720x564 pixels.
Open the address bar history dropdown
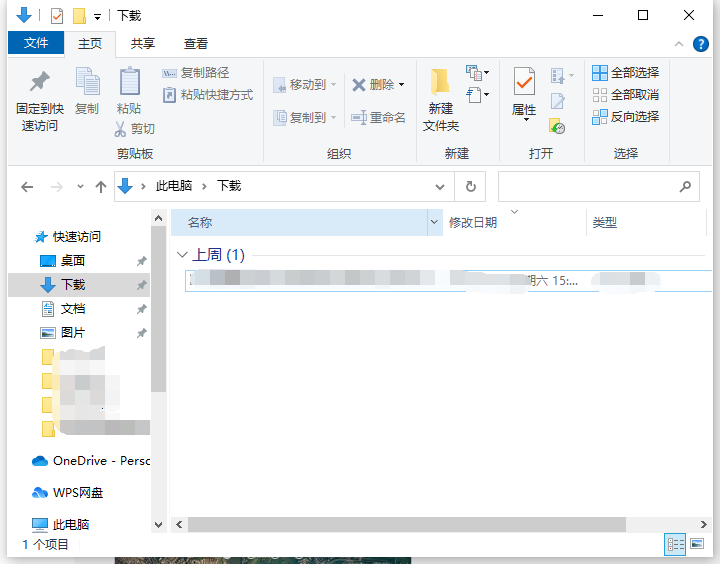click(440, 187)
